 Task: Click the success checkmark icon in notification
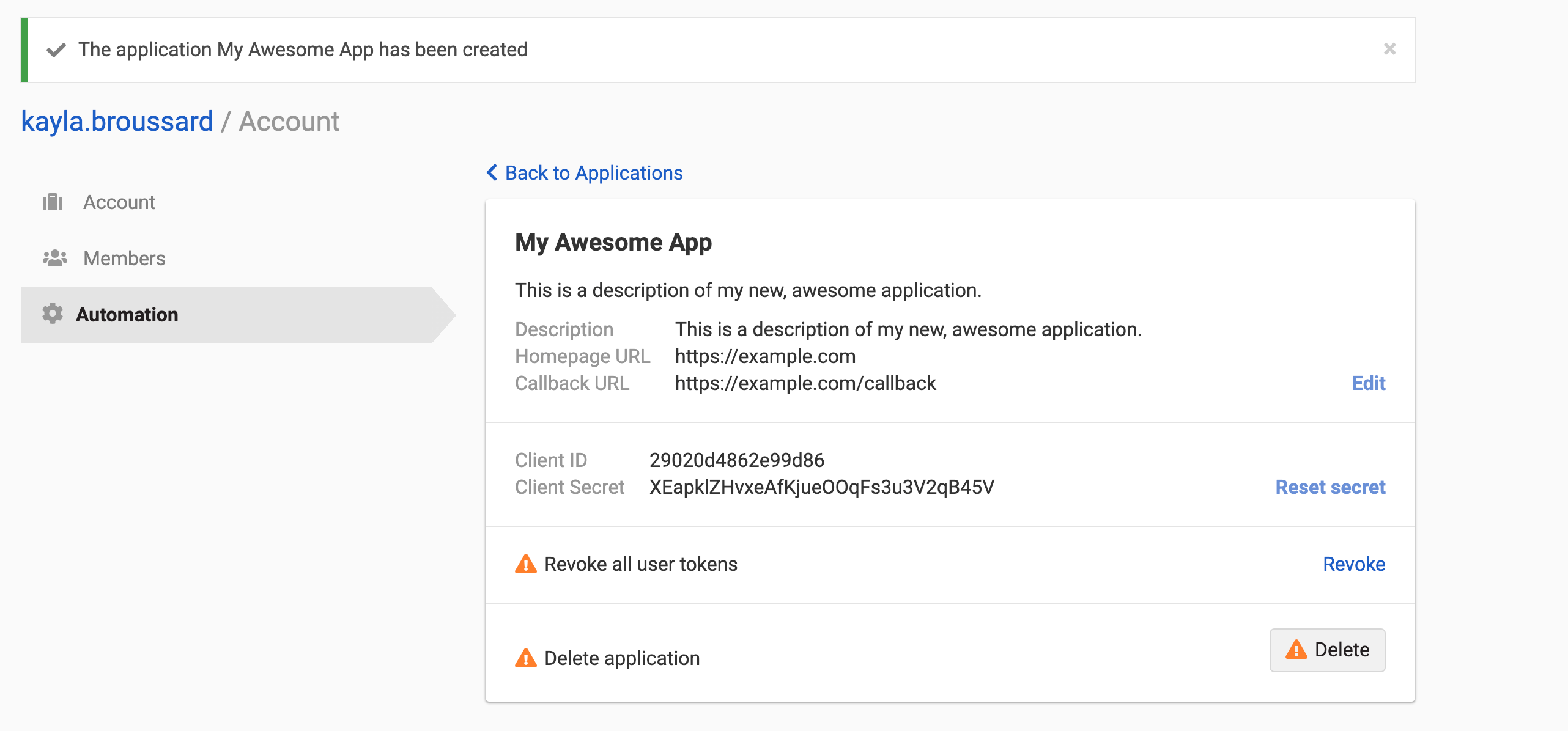(56, 50)
